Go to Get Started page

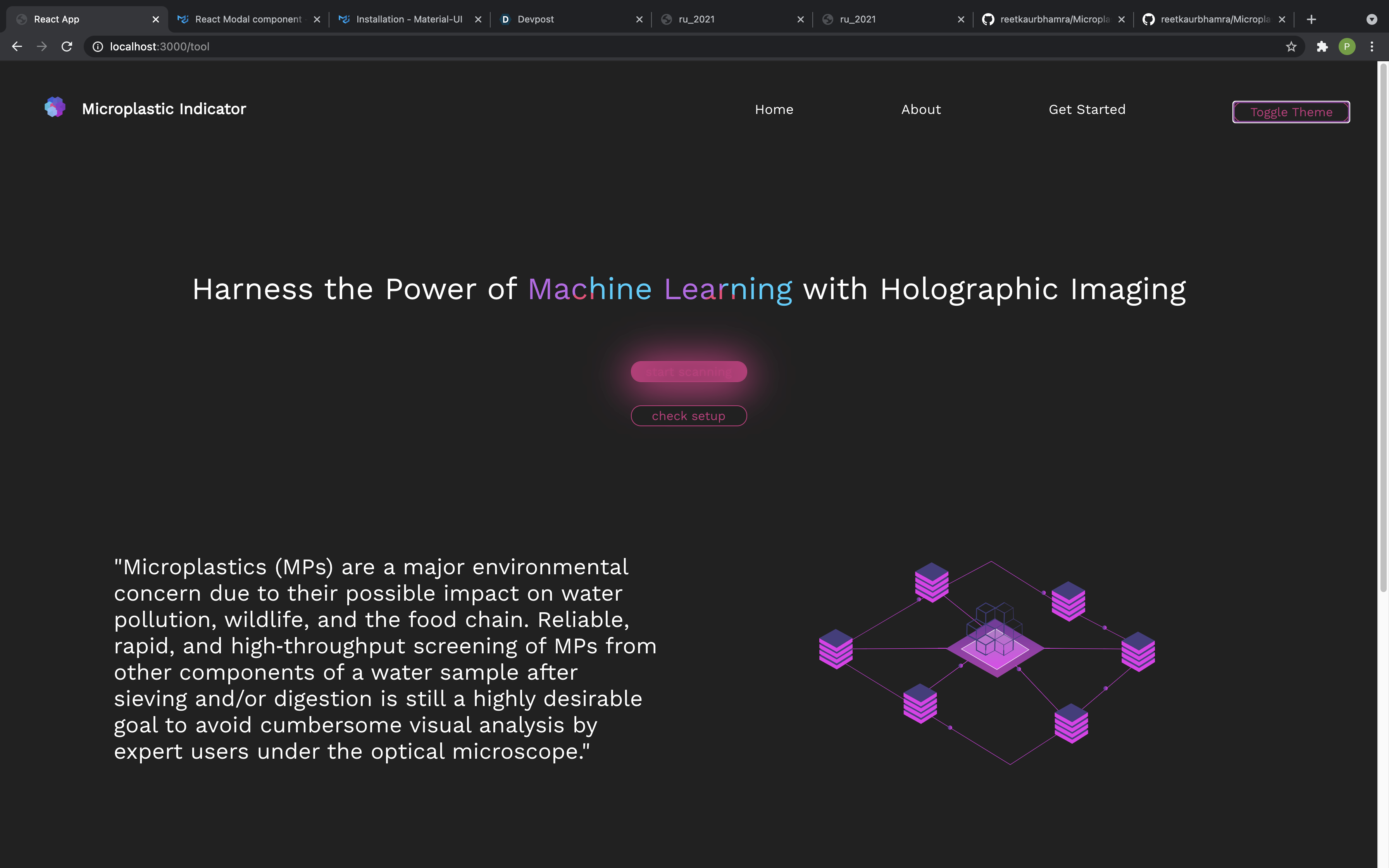1087,110
